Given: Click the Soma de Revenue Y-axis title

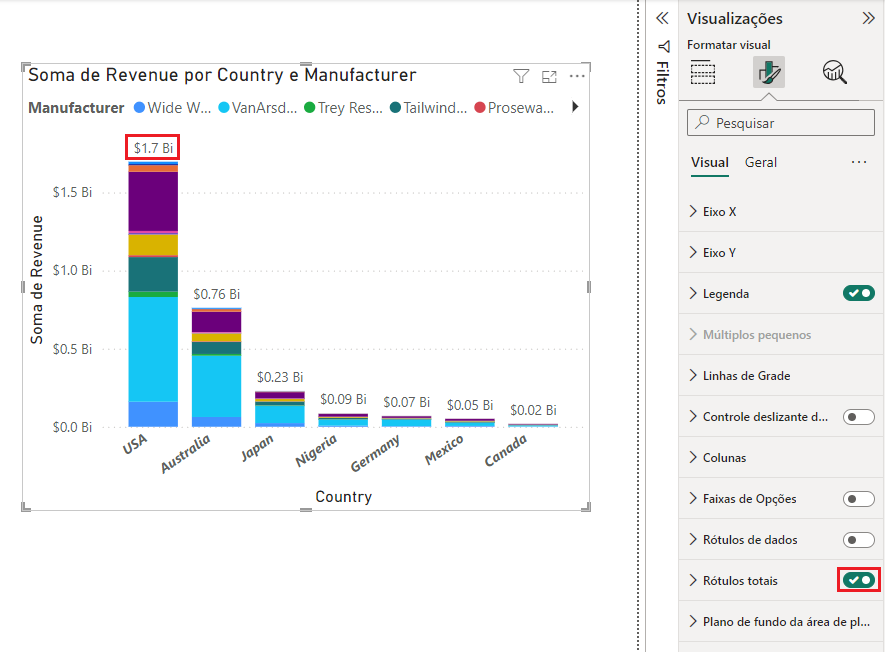Looking at the screenshot, I should [37, 279].
